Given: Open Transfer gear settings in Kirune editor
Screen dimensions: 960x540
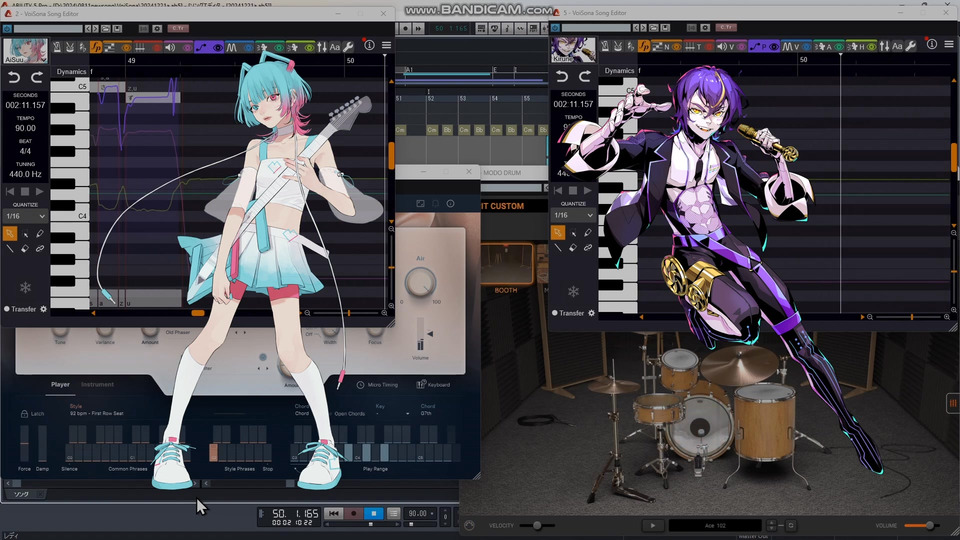Looking at the screenshot, I should 591,313.
